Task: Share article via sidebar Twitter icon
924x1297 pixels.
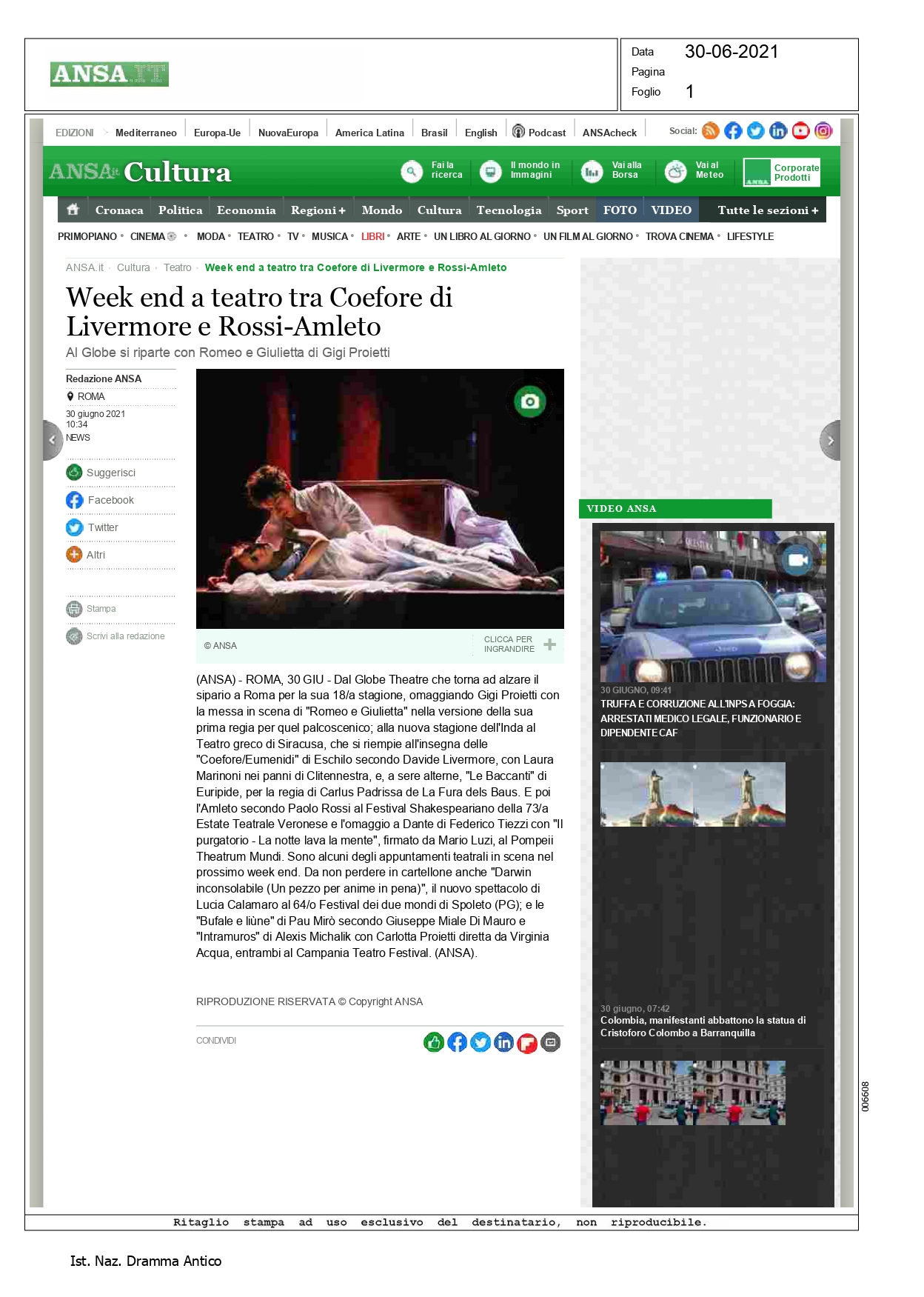Action: pos(74,527)
